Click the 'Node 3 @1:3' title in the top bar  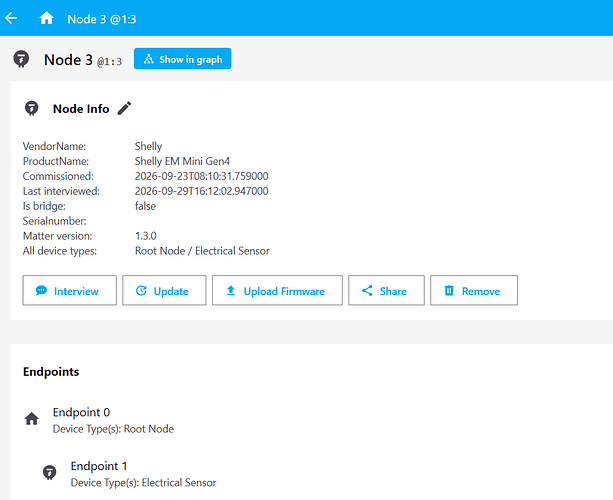[102, 19]
